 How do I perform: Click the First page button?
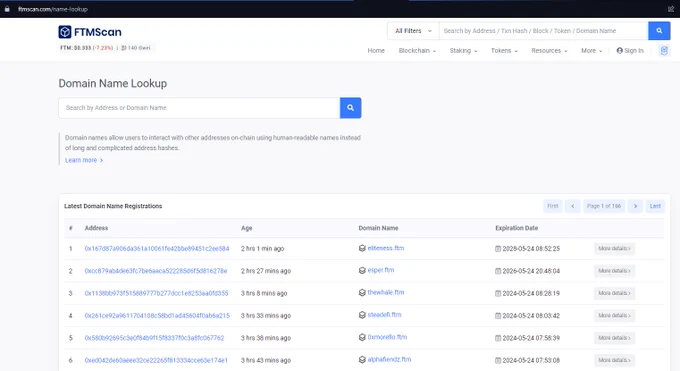552,206
